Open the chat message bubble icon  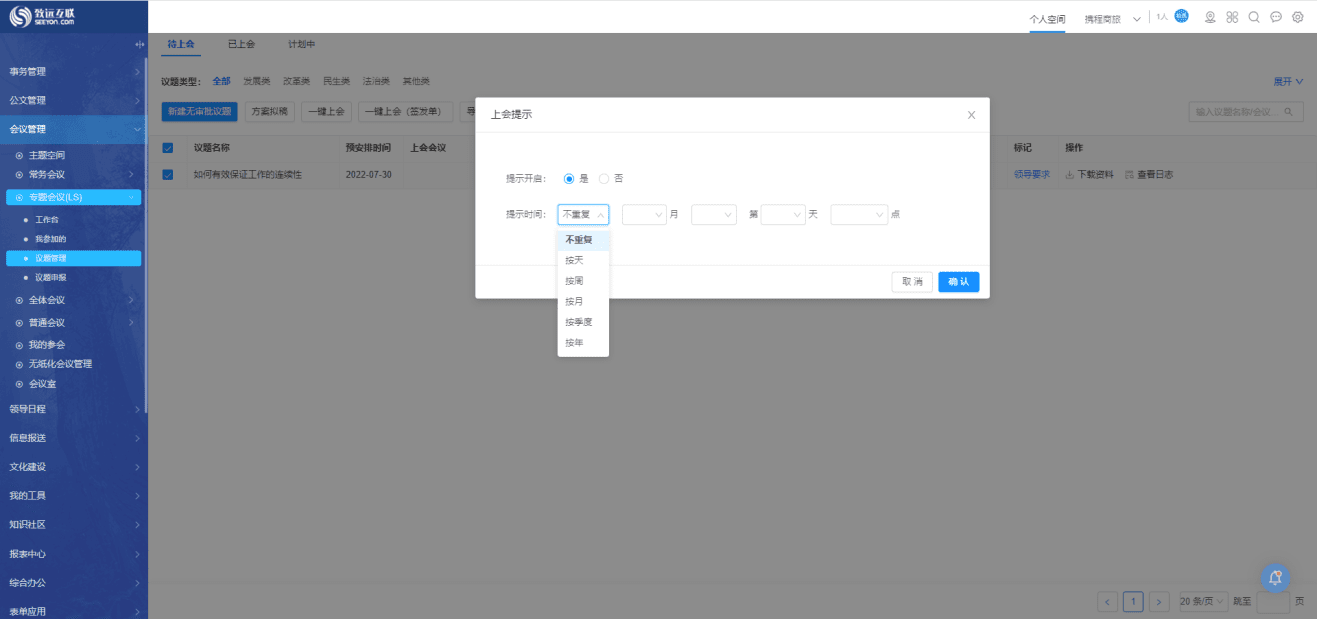pos(1276,17)
